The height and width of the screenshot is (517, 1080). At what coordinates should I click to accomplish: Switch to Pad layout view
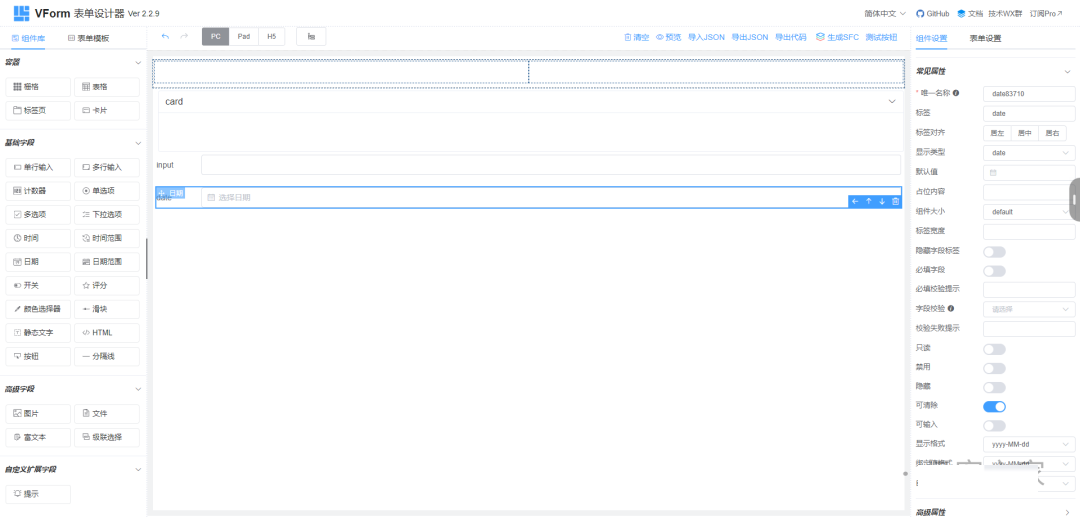click(x=243, y=36)
